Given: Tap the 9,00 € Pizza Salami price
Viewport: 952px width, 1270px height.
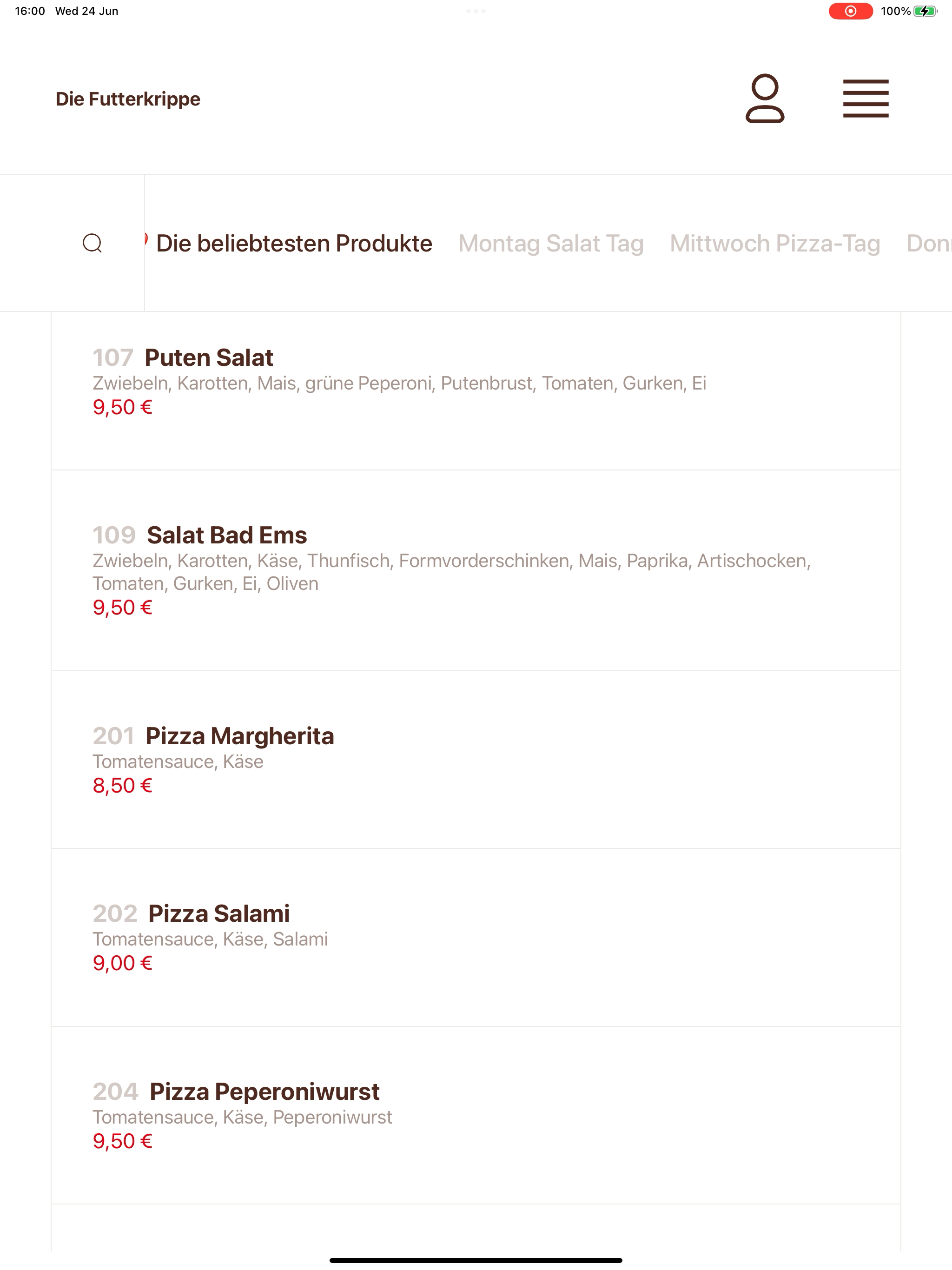Looking at the screenshot, I should [122, 963].
